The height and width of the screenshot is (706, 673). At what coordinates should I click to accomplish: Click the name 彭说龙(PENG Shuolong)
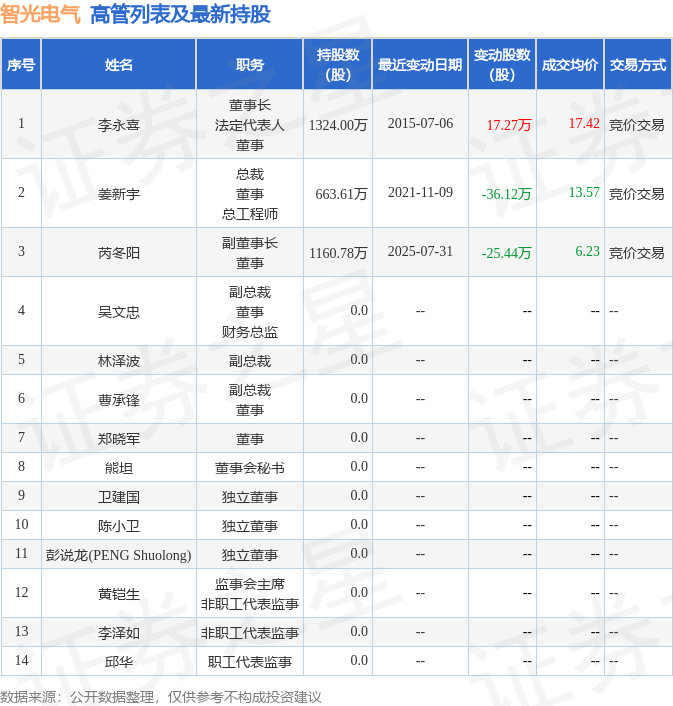(118, 555)
